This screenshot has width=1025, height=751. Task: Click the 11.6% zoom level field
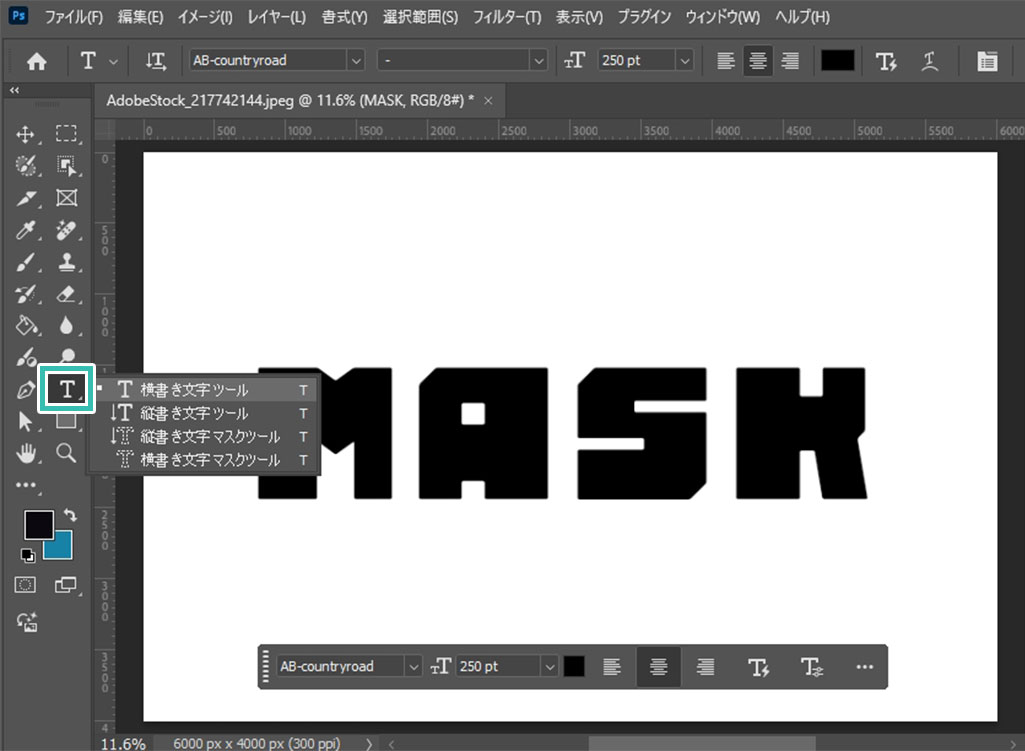(x=123, y=744)
